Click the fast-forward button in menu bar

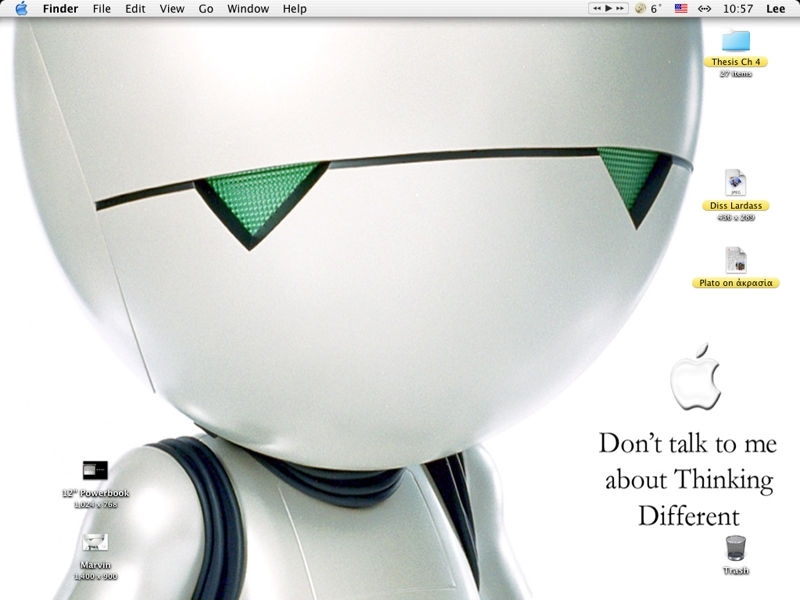pyautogui.click(x=621, y=9)
